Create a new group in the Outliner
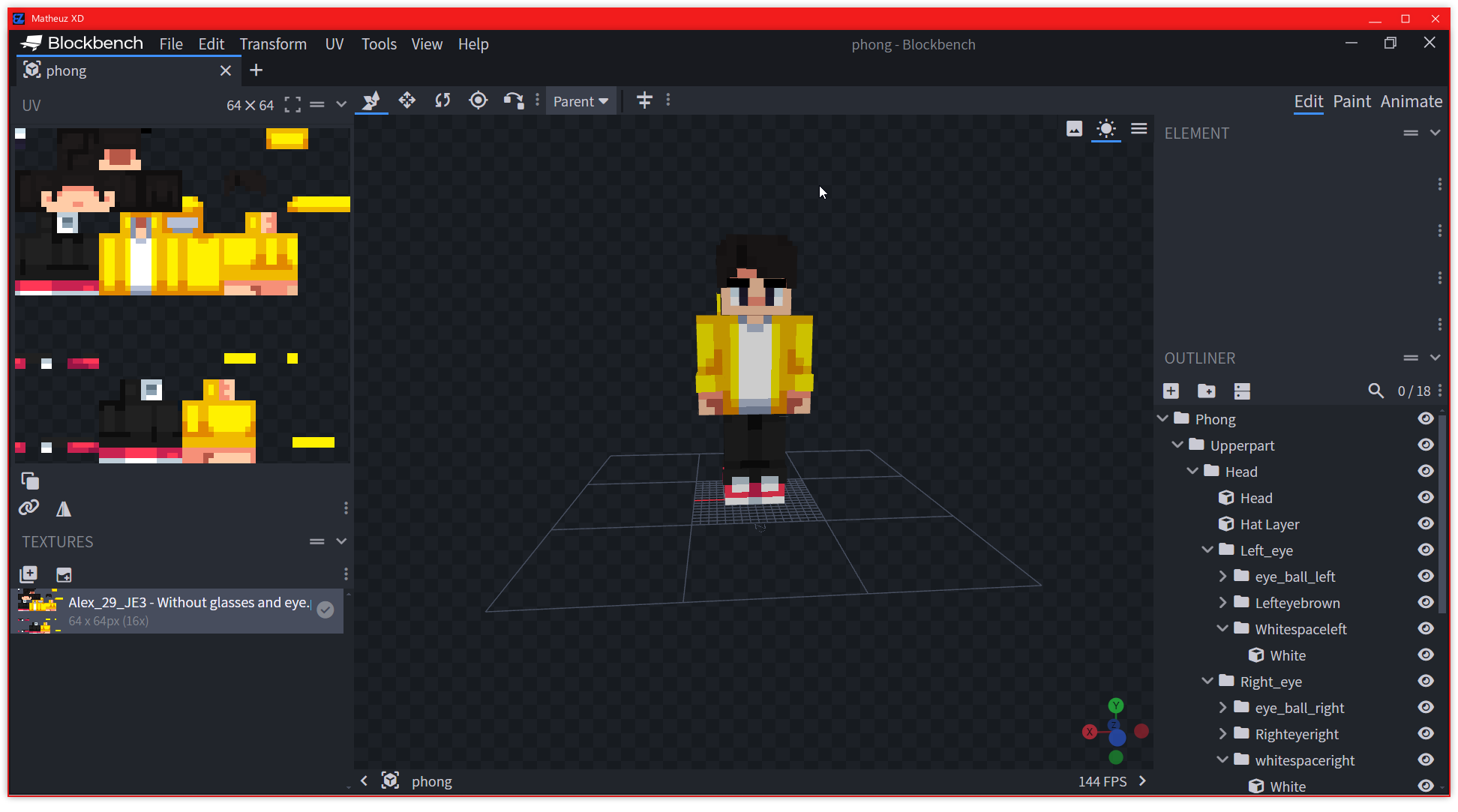Screen dimensions: 1458x812 [x=1206, y=391]
